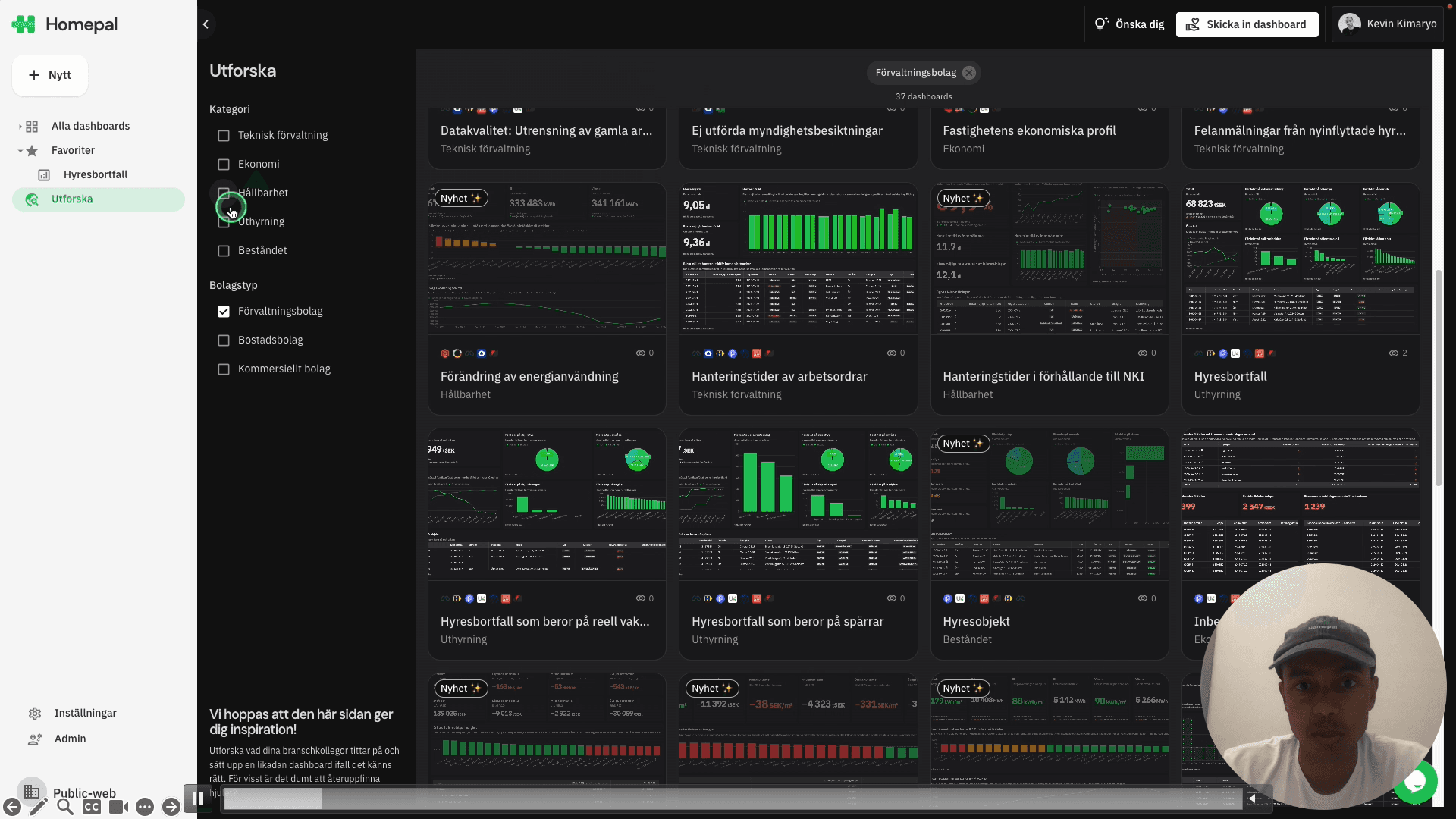
Task: Click the recorder's forward arrow icon
Action: point(171,807)
